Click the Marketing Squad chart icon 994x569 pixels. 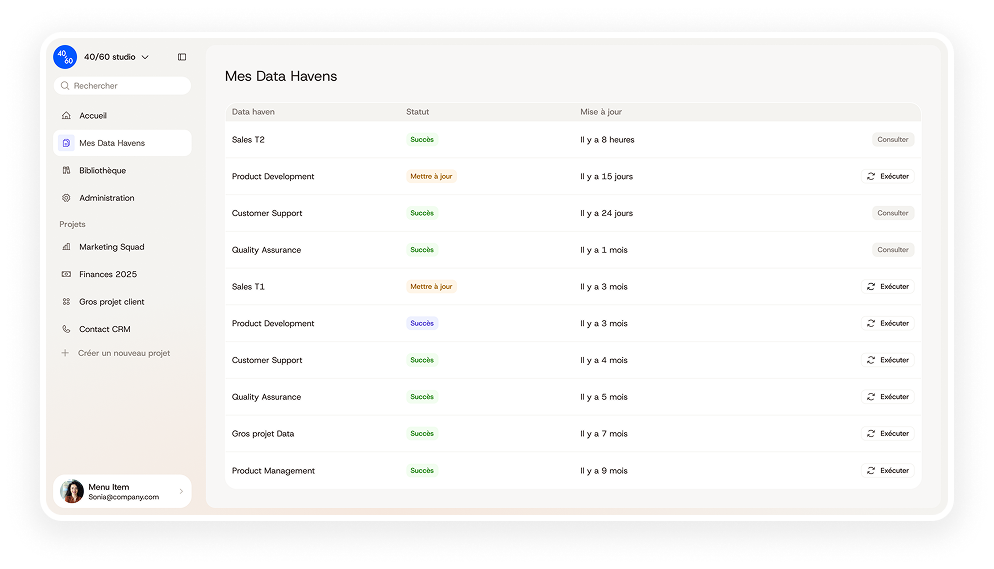pyautogui.click(x=66, y=247)
